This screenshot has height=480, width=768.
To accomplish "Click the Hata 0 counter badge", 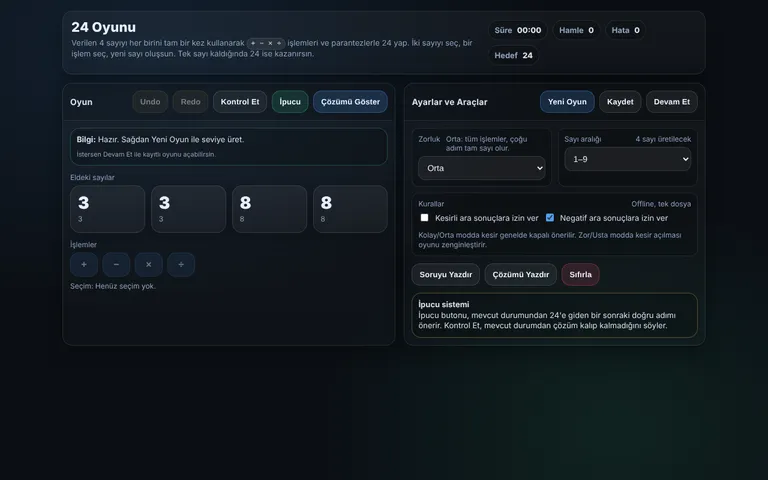I will (625, 30).
